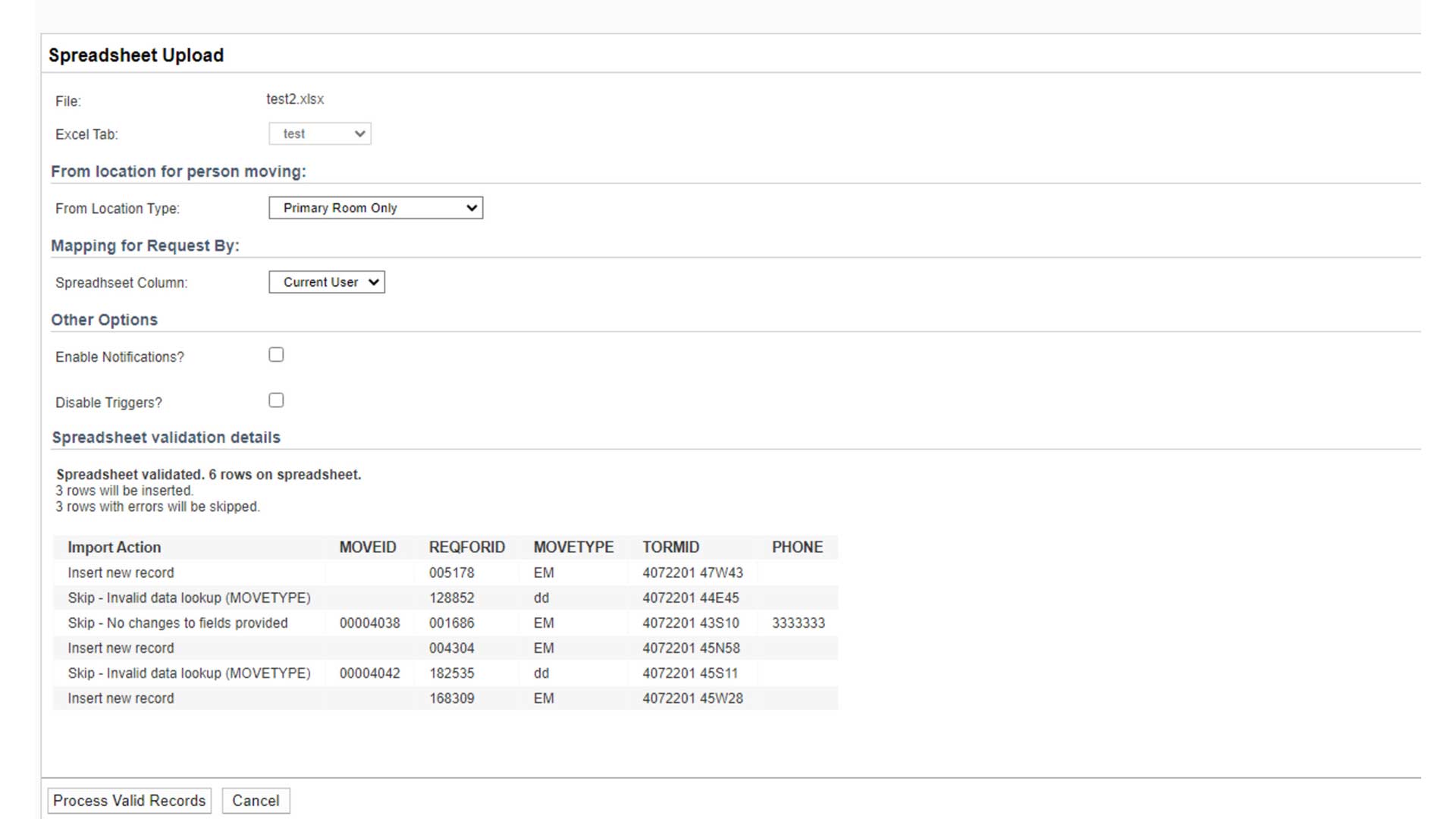The height and width of the screenshot is (819, 1456).
Task: Click the MOVEID column header
Action: 369,547
